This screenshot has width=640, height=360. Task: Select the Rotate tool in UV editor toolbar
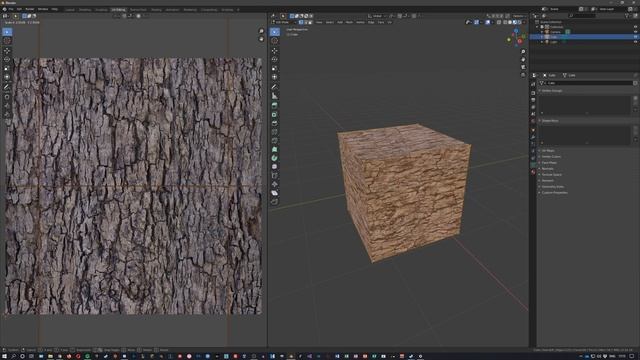point(7,60)
